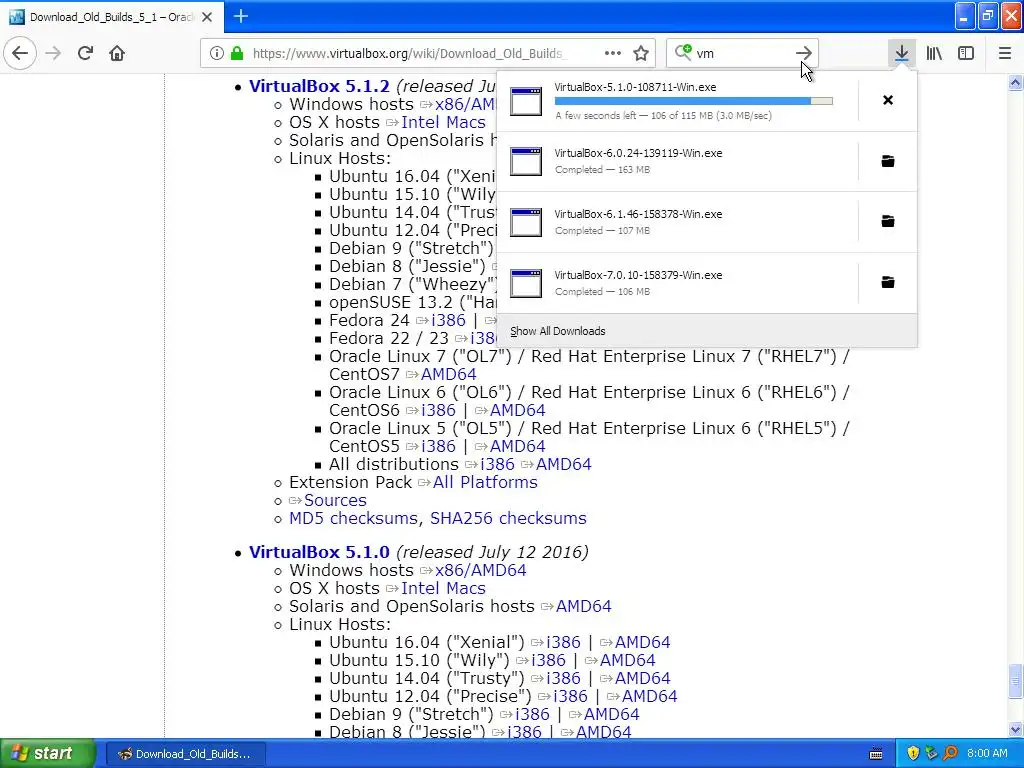
Task: Click Intel Macs link under VirtualBox 5.1.0
Action: (443, 588)
